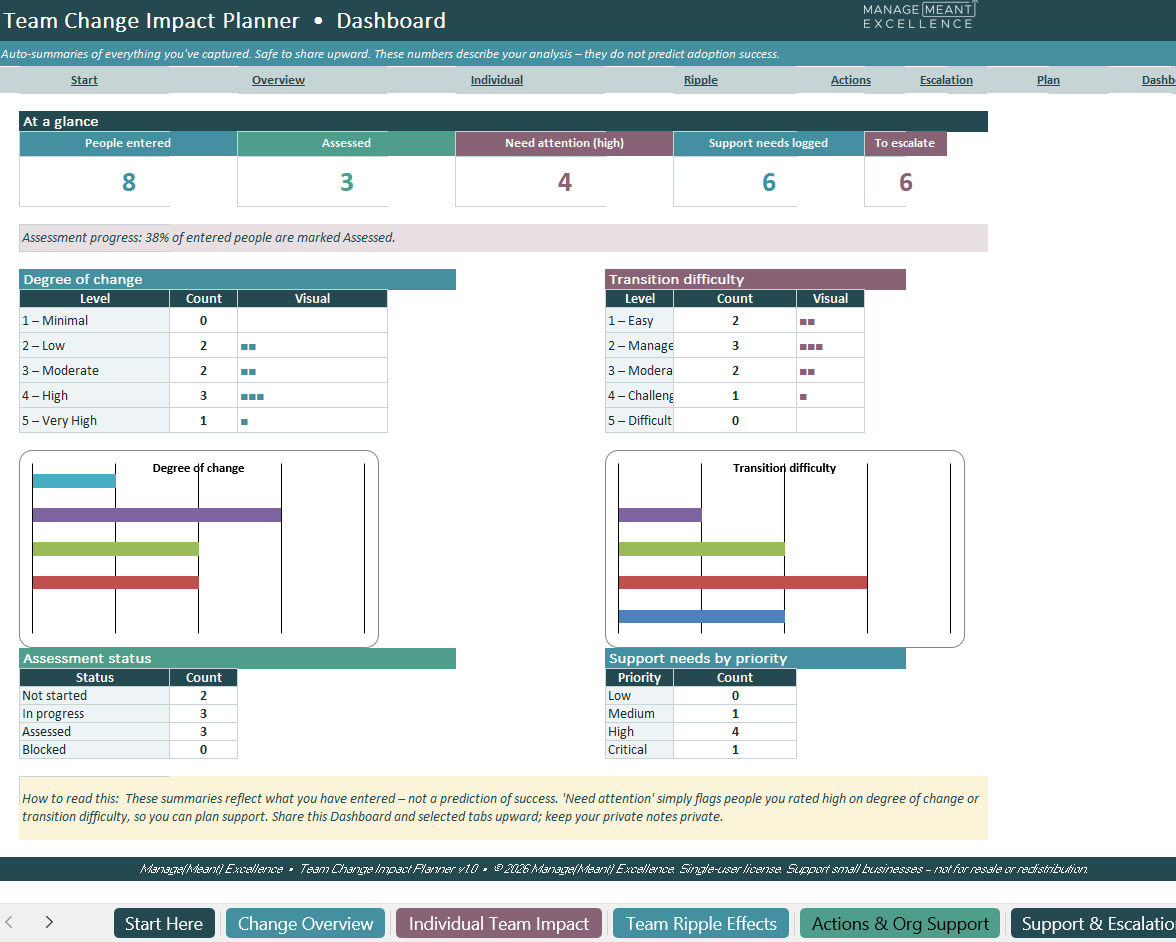Open the Team Ripple Effects sheet tab
The image size is (1176, 942).
pos(701,923)
